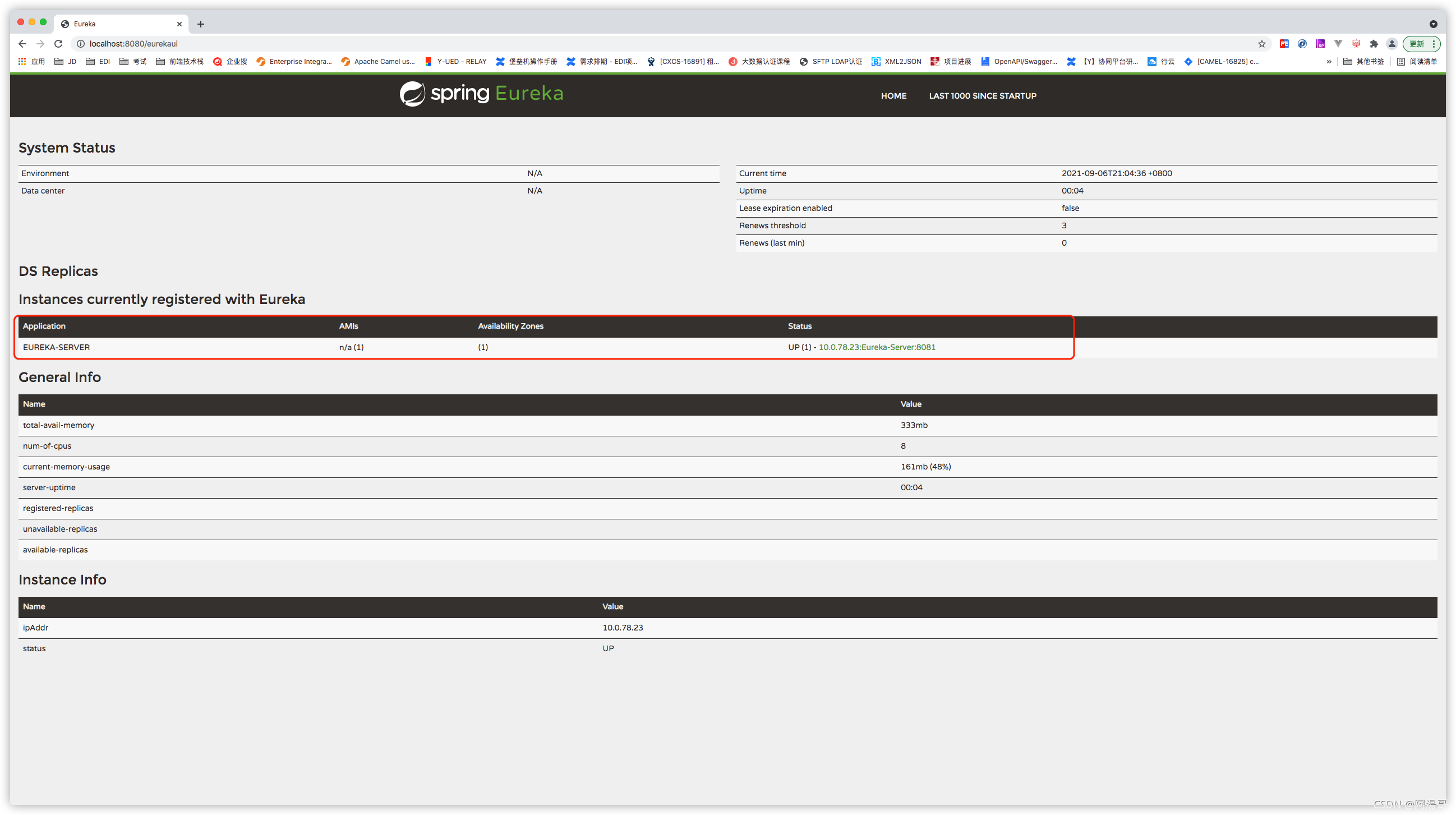Open the 其他书签 bookmarks folder
Image resolution: width=1456 pixels, height=815 pixels.
click(x=1363, y=62)
